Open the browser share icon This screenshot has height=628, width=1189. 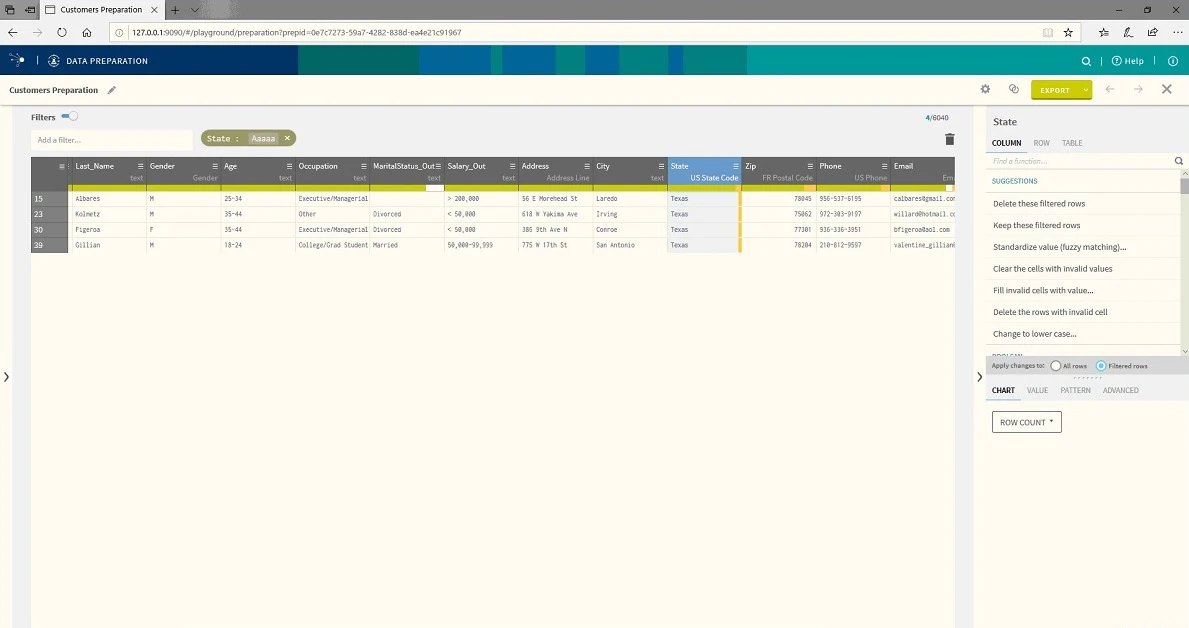tap(1153, 33)
